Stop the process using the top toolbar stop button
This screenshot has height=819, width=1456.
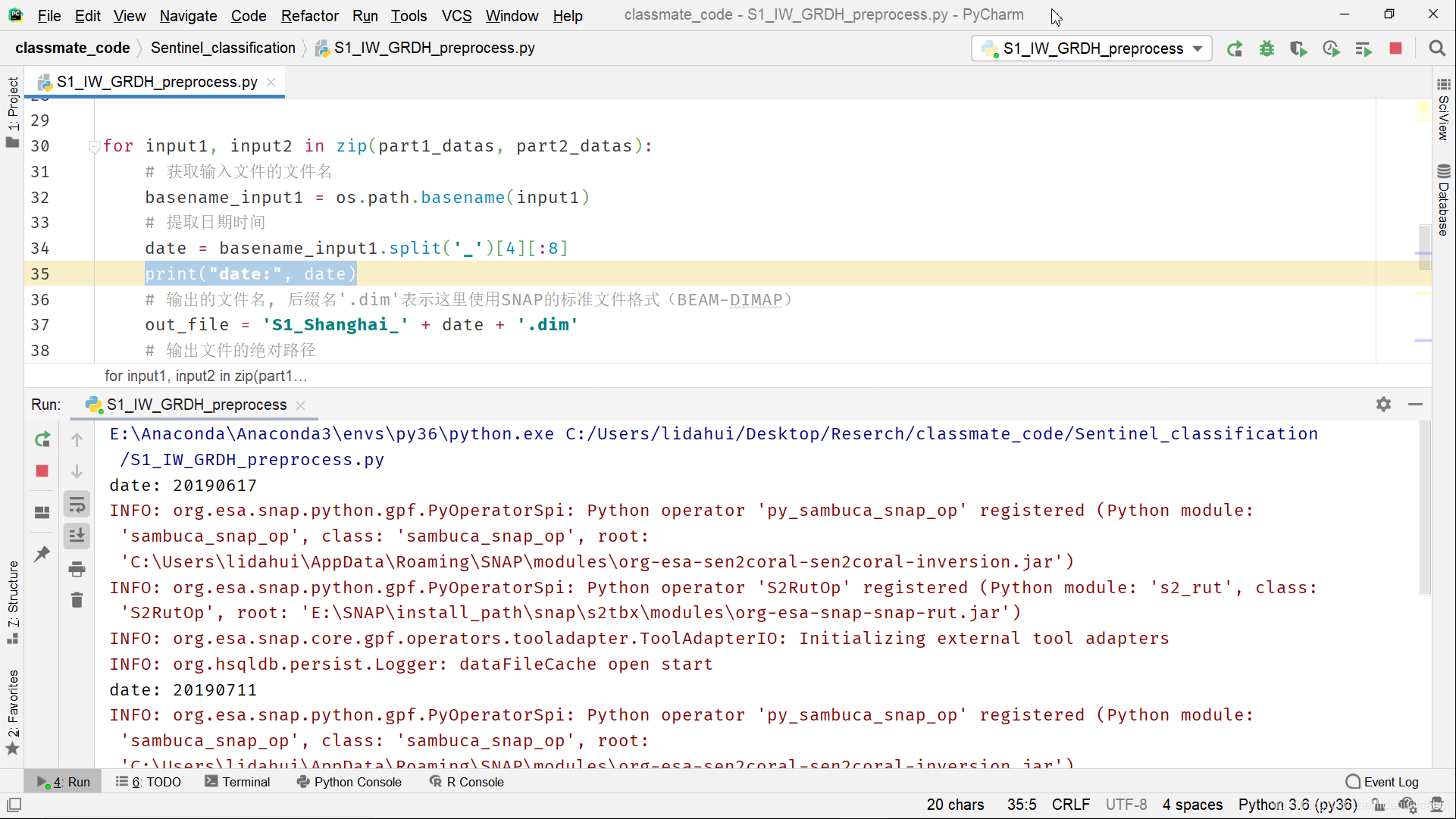click(x=1395, y=48)
